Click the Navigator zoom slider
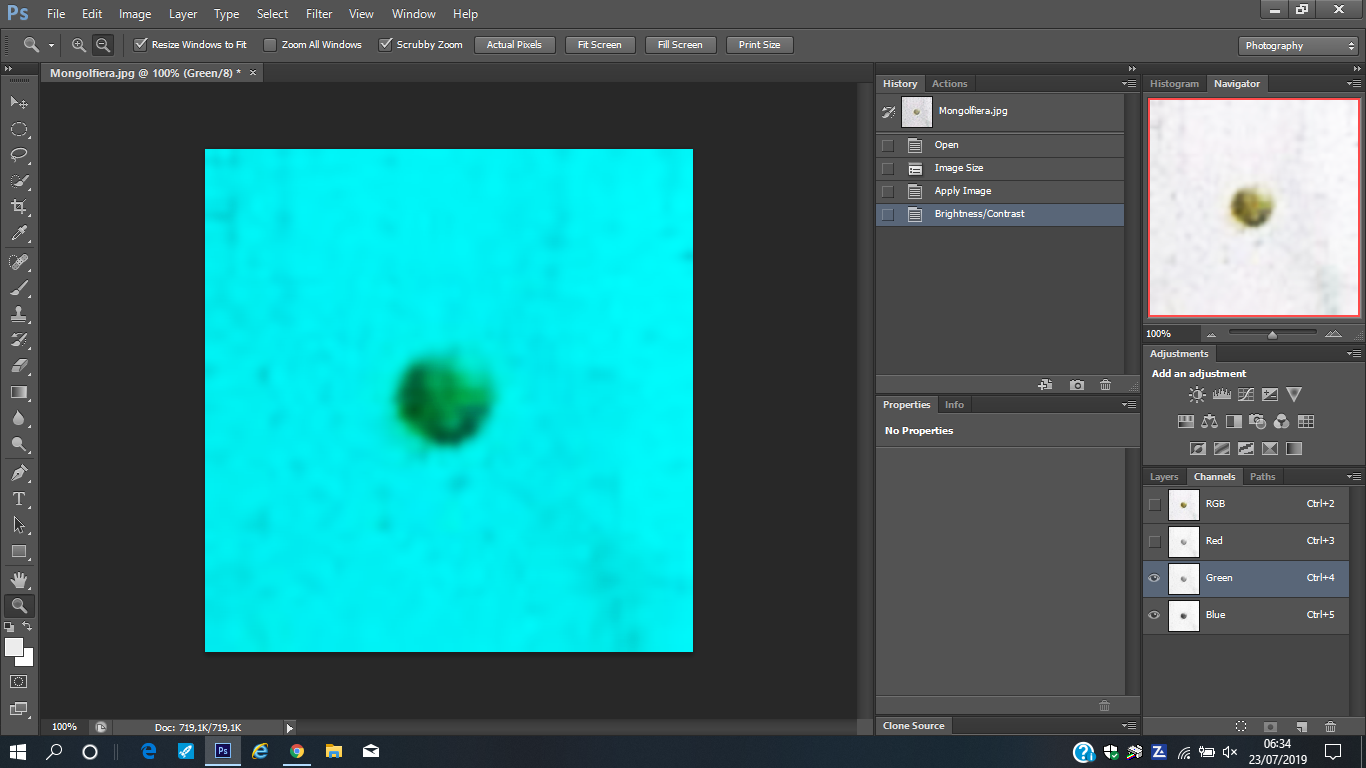This screenshot has width=1366, height=768. tap(1272, 334)
